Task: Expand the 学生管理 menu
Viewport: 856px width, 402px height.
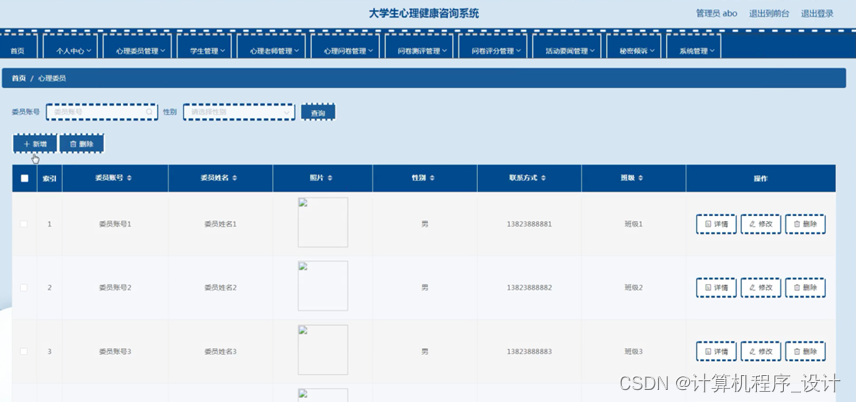Action: (x=204, y=47)
